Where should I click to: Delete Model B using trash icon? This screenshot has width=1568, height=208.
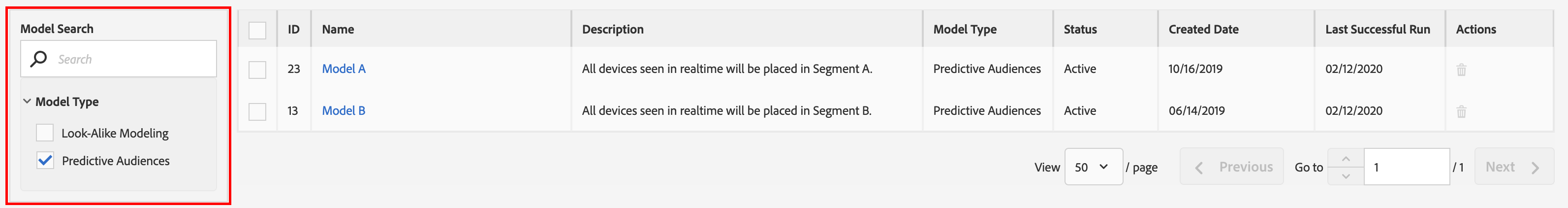pos(1461,111)
